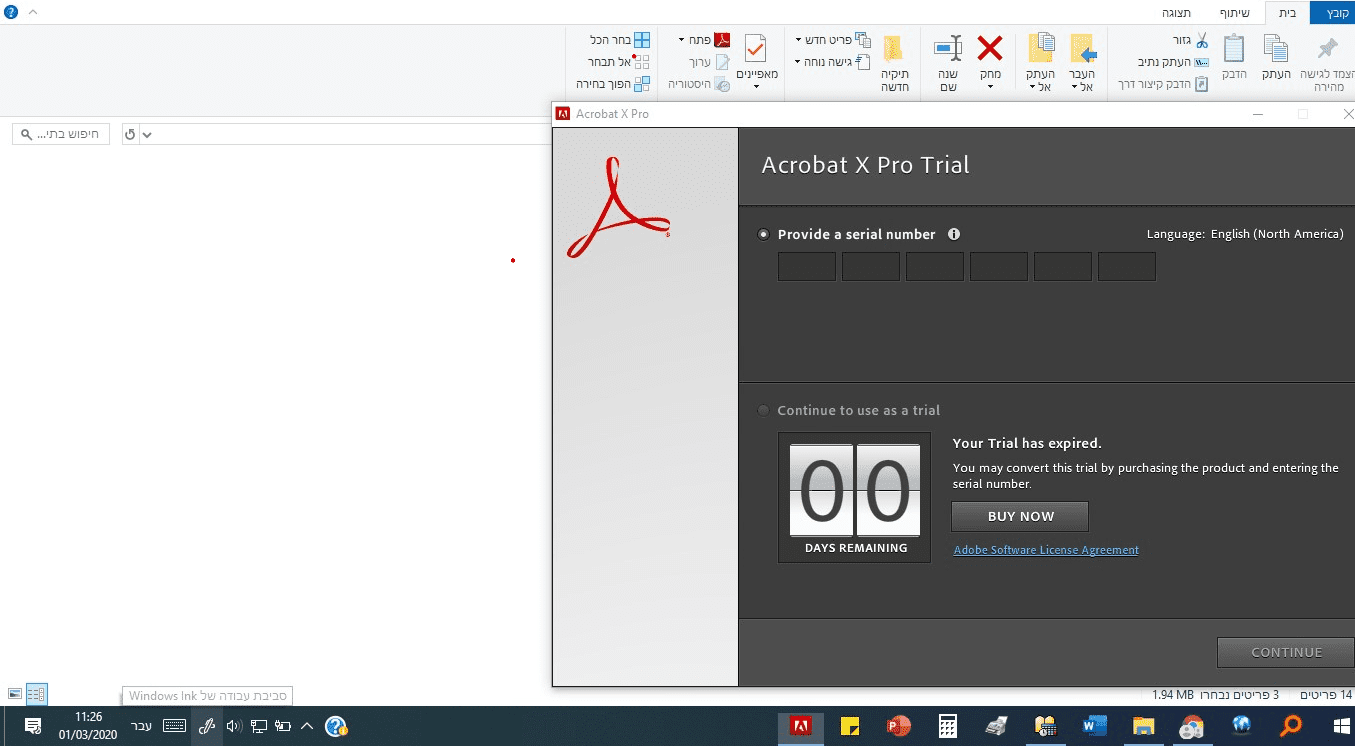Show hidden system tray icons chevron
The height and width of the screenshot is (746, 1355).
(x=307, y=726)
